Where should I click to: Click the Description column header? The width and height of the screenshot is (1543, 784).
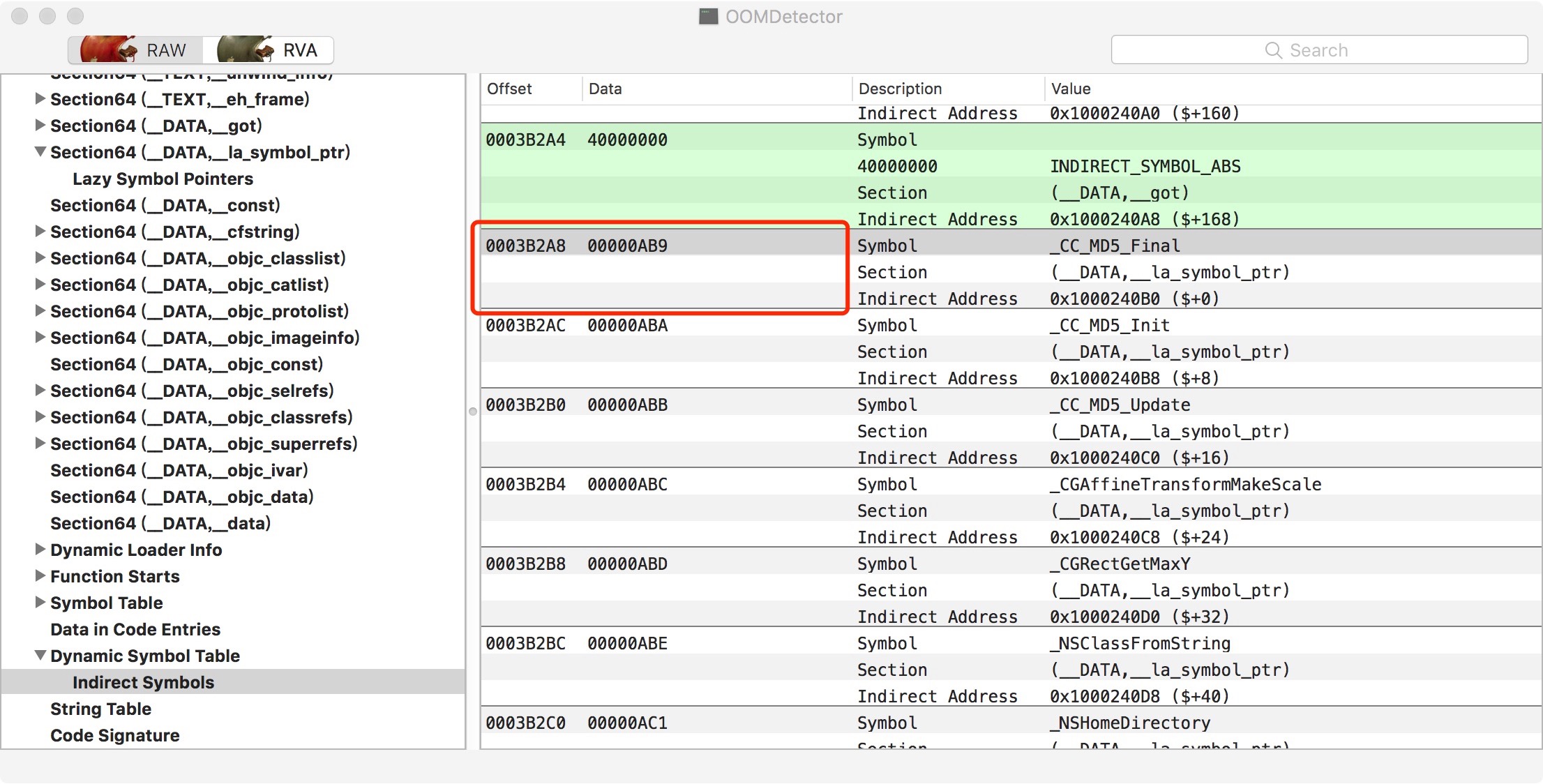click(x=900, y=89)
